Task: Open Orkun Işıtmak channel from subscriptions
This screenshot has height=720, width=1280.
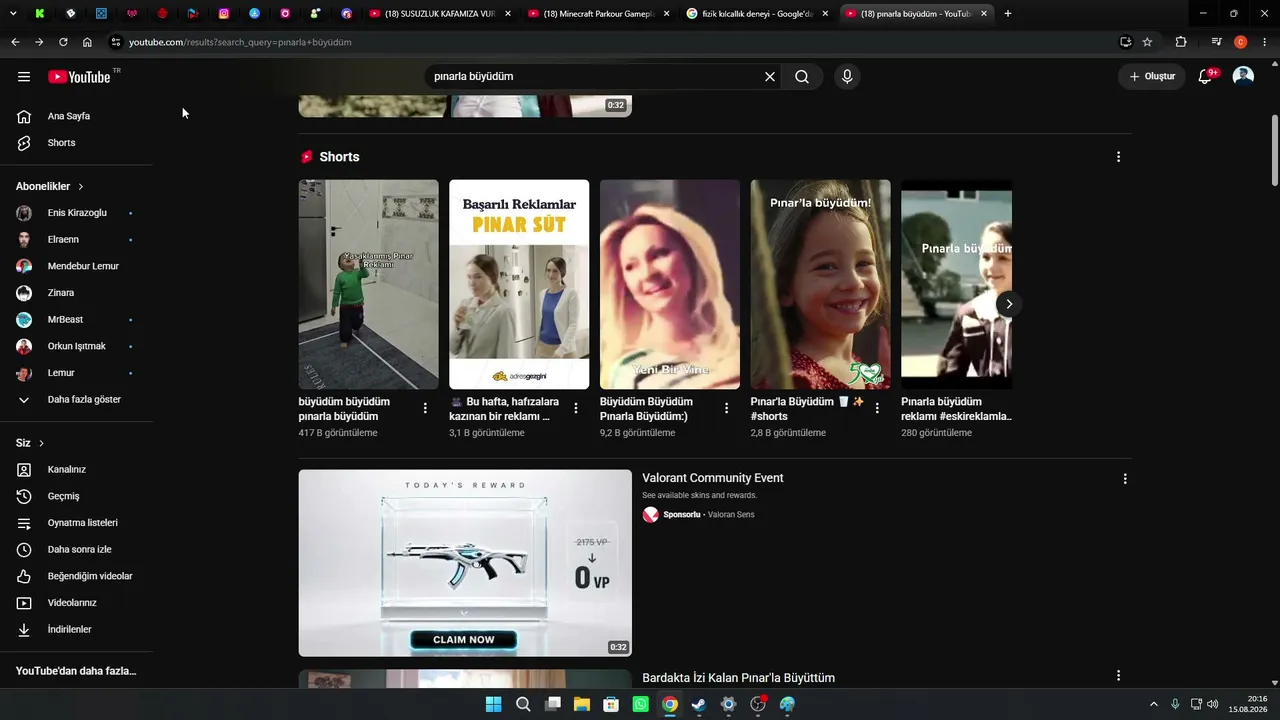Action: coord(76,346)
